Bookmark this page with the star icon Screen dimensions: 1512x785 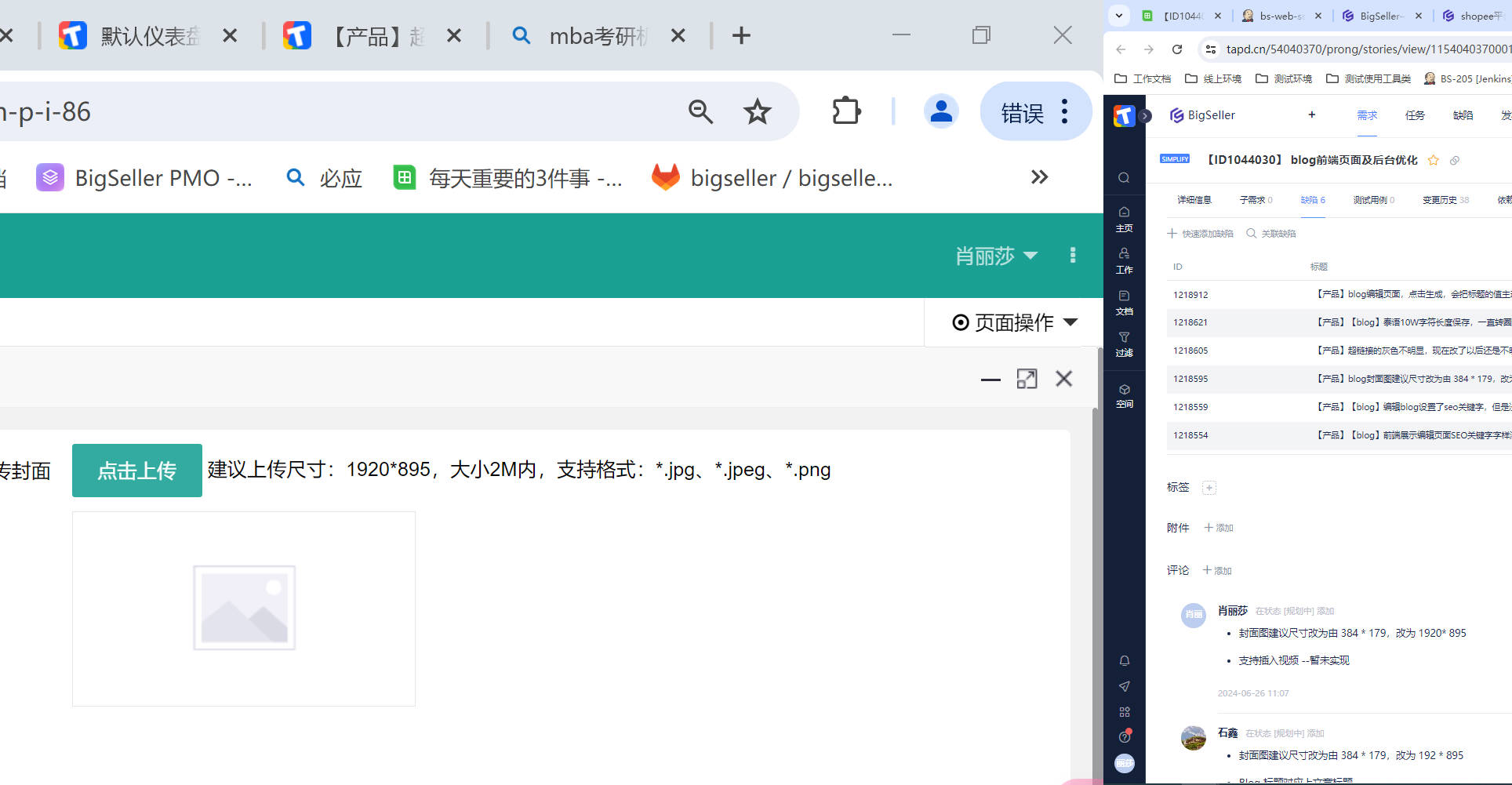tap(757, 112)
